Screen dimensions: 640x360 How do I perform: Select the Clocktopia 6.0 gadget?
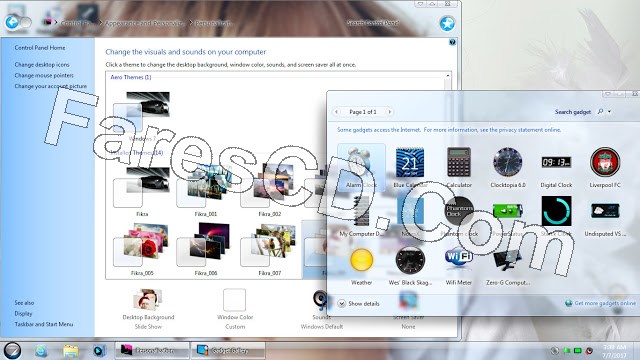click(x=507, y=167)
